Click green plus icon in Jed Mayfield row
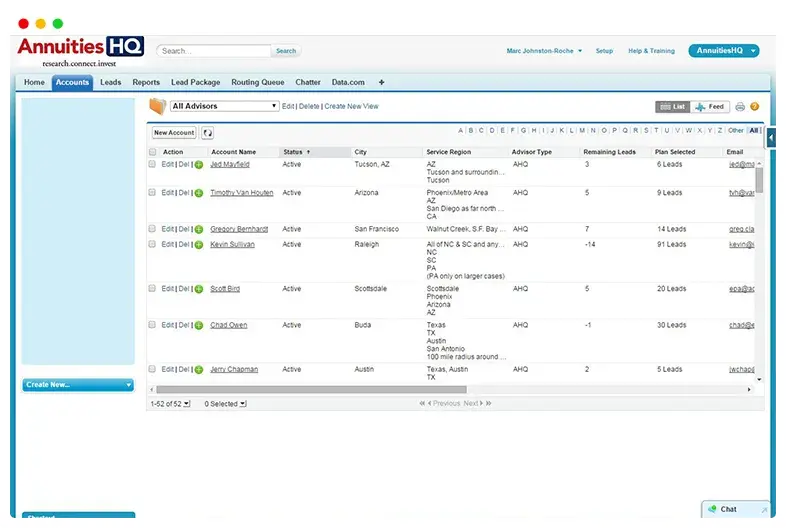The width and height of the screenshot is (786, 528). [199, 165]
